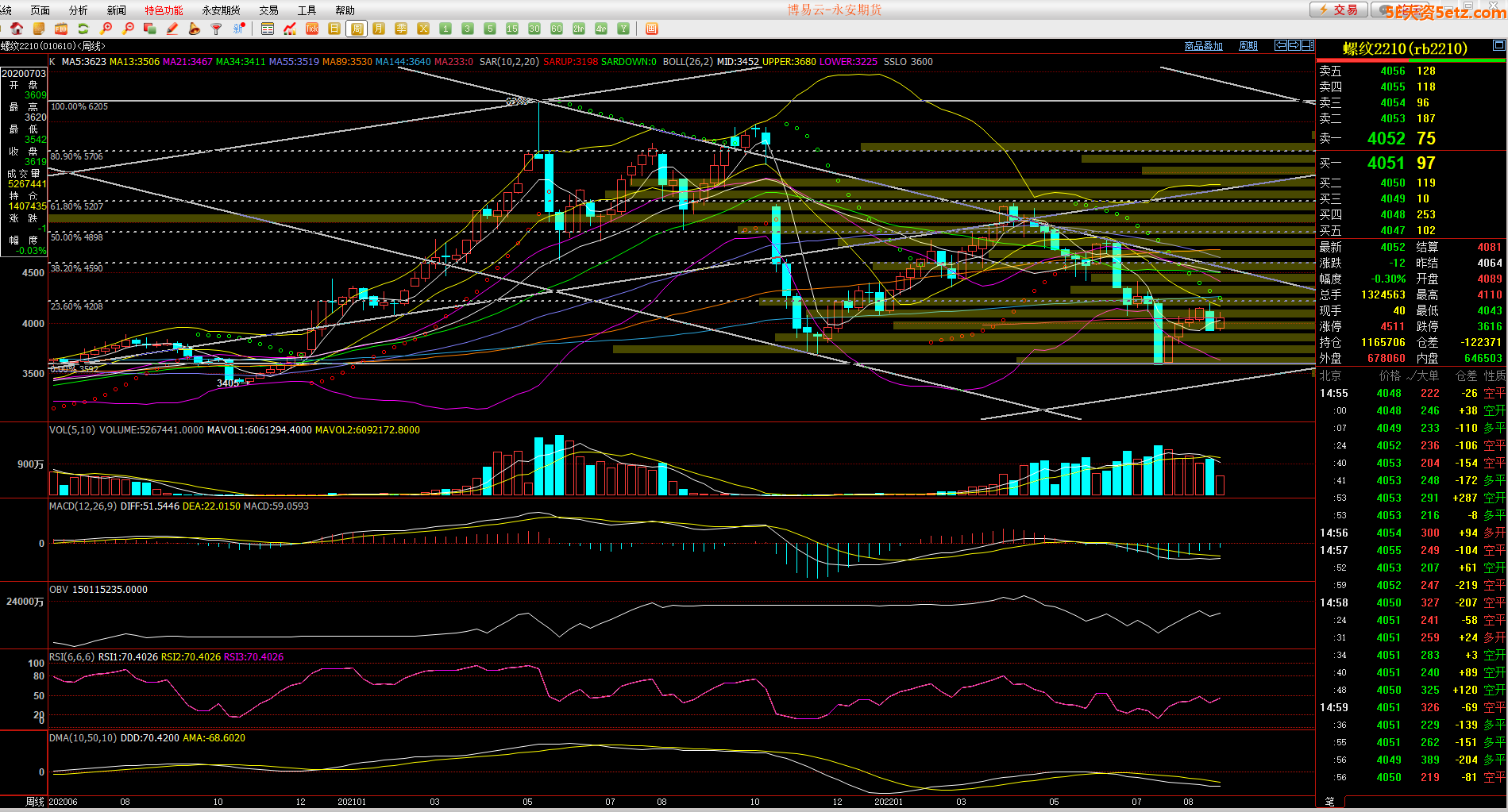Click the 总手 value 1324563
The image size is (1508, 812).
point(1383,294)
